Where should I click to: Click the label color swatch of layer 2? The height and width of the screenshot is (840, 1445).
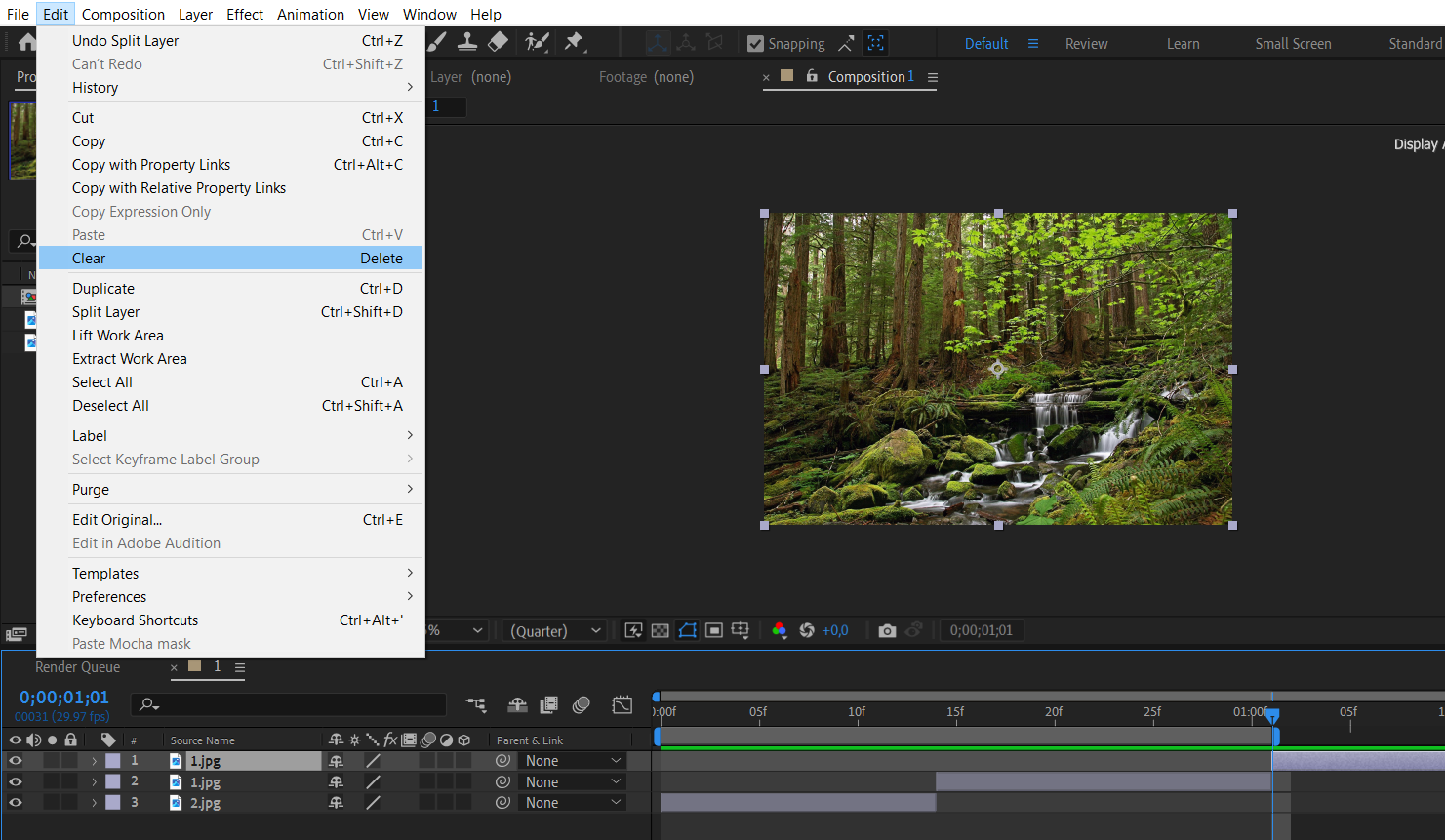click(x=113, y=782)
